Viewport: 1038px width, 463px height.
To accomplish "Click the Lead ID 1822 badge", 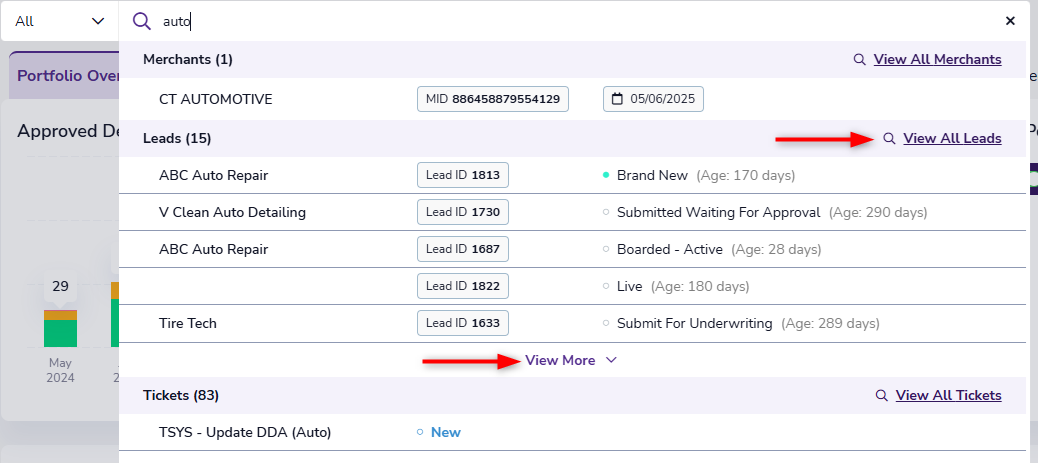I will (x=463, y=287).
